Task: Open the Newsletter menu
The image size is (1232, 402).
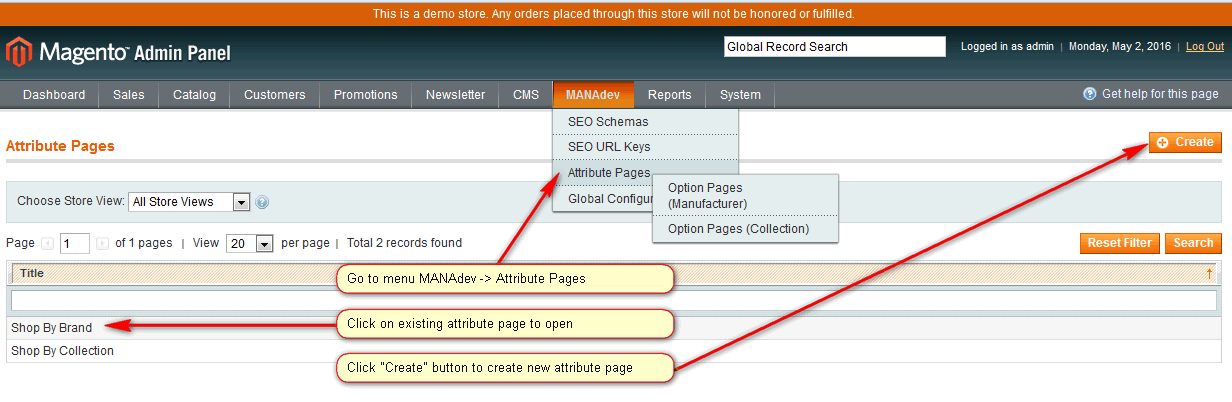Action: click(x=455, y=95)
